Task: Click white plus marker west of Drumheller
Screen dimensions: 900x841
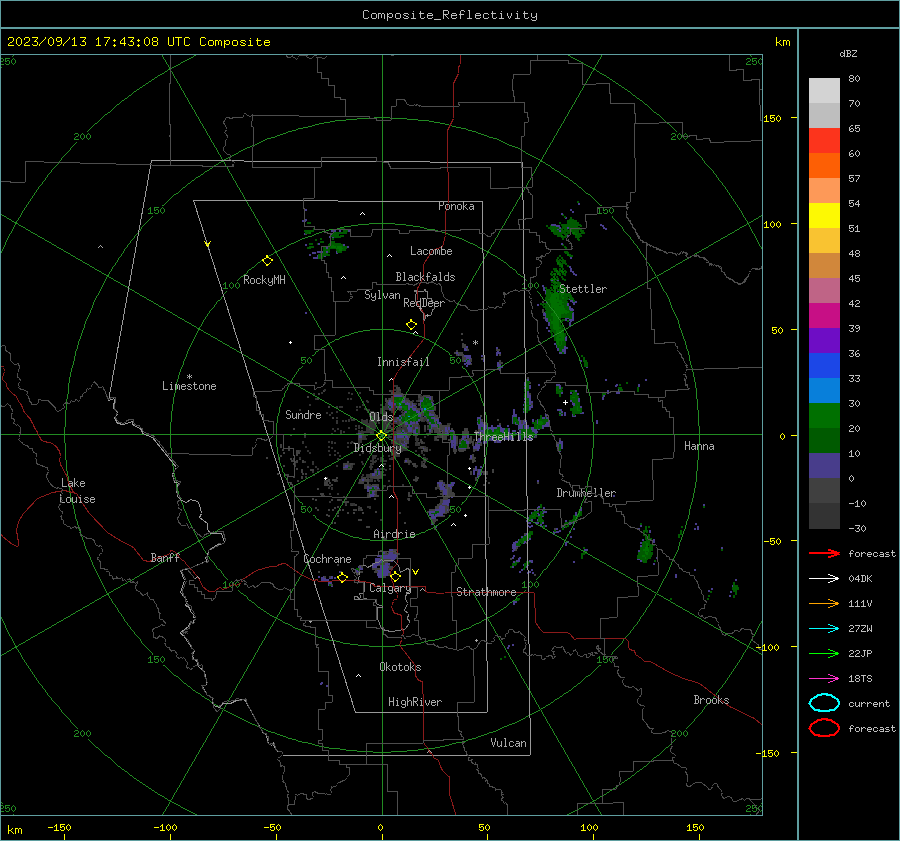Action: point(565,402)
